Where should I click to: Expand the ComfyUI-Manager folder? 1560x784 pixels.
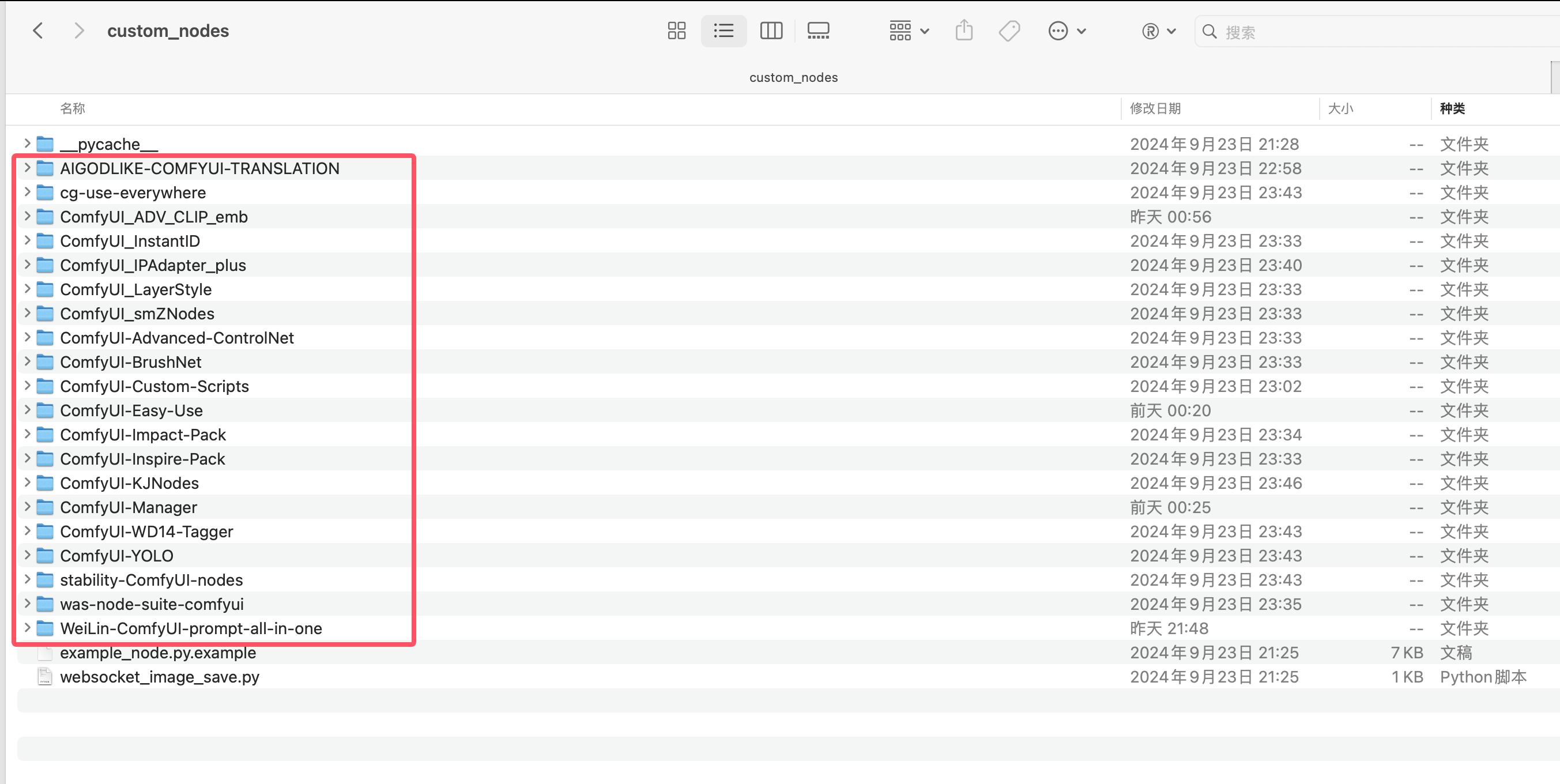pyautogui.click(x=27, y=507)
